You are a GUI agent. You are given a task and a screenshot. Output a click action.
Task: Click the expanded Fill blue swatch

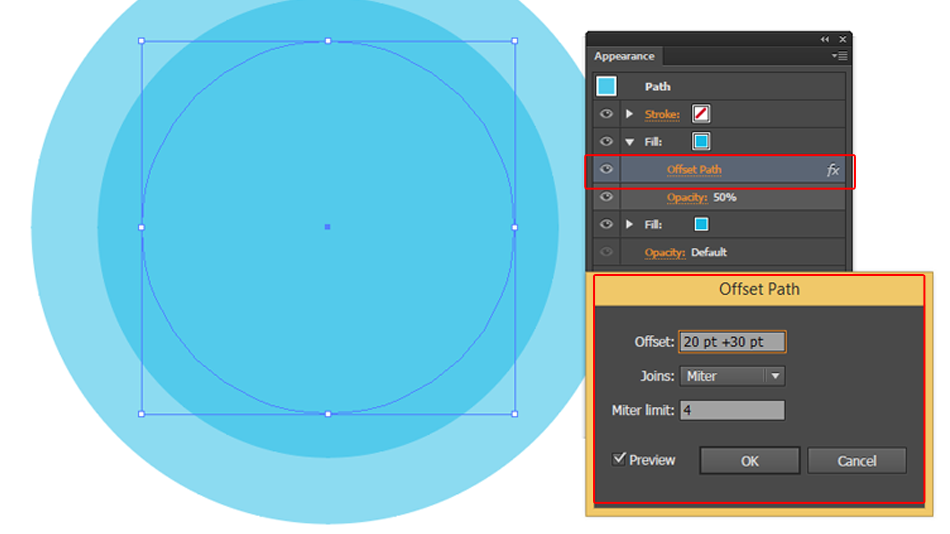pos(701,141)
